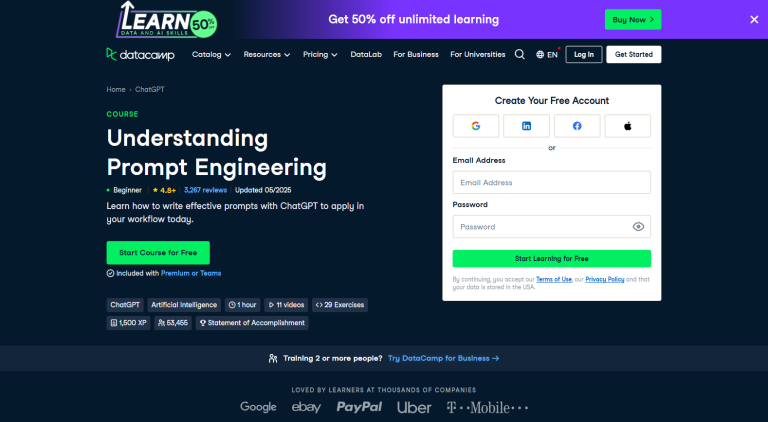Click the Learn 50% off banner logo
Viewport: 768px width, 422px height.
pyautogui.click(x=167, y=20)
